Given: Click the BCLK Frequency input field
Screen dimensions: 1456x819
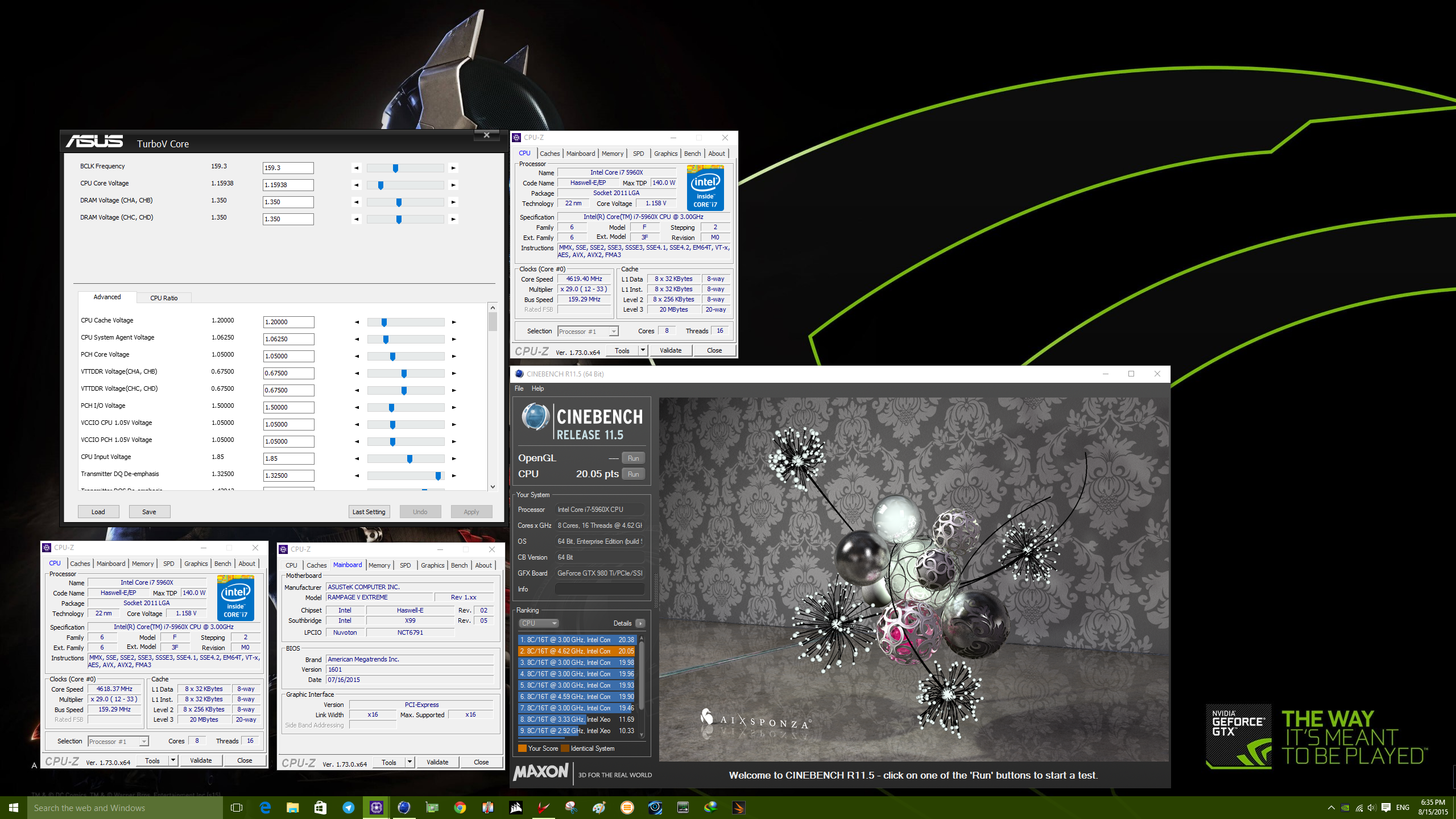Looking at the screenshot, I should [x=288, y=168].
